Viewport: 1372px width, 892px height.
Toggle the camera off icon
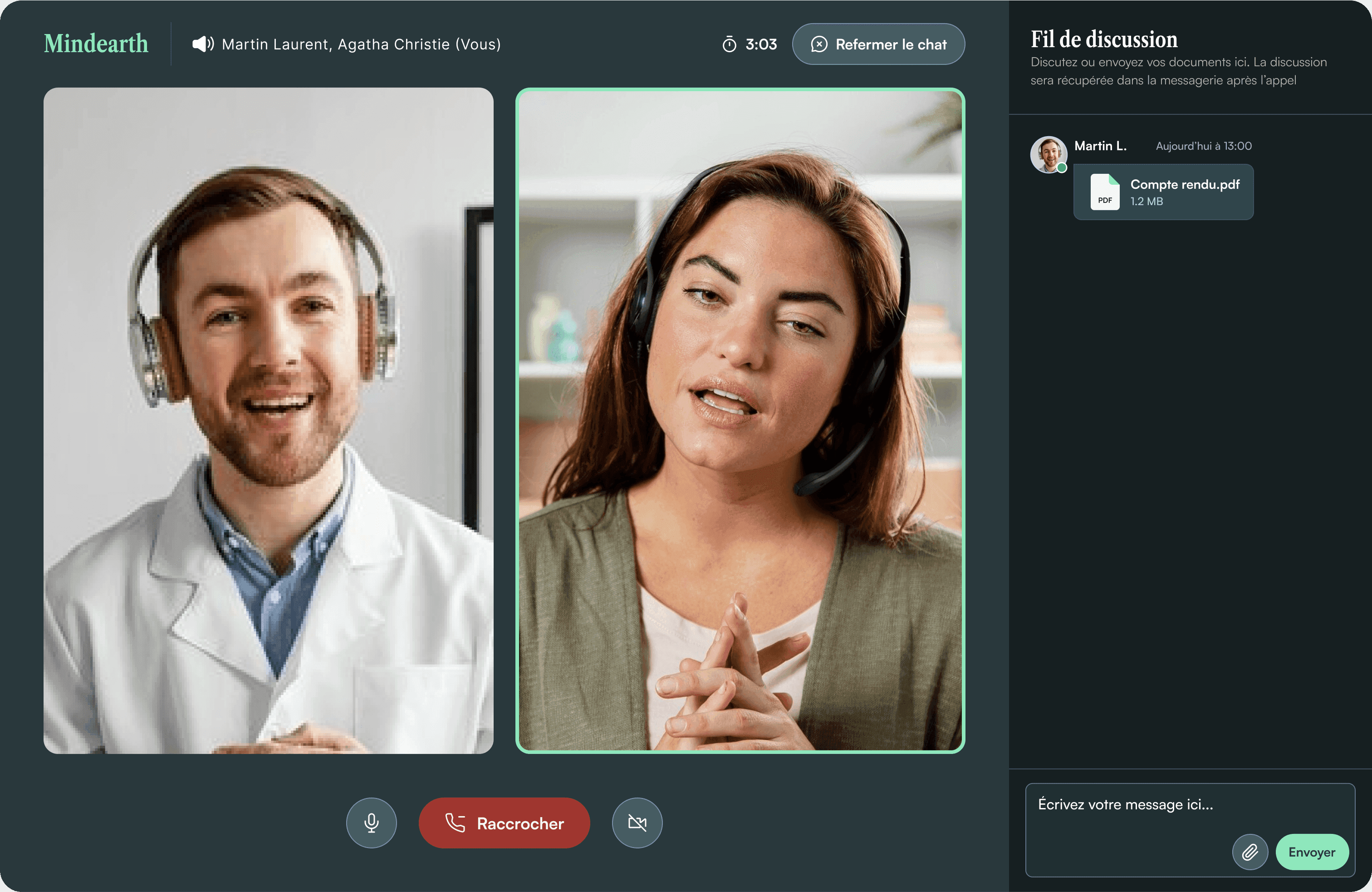tap(637, 822)
